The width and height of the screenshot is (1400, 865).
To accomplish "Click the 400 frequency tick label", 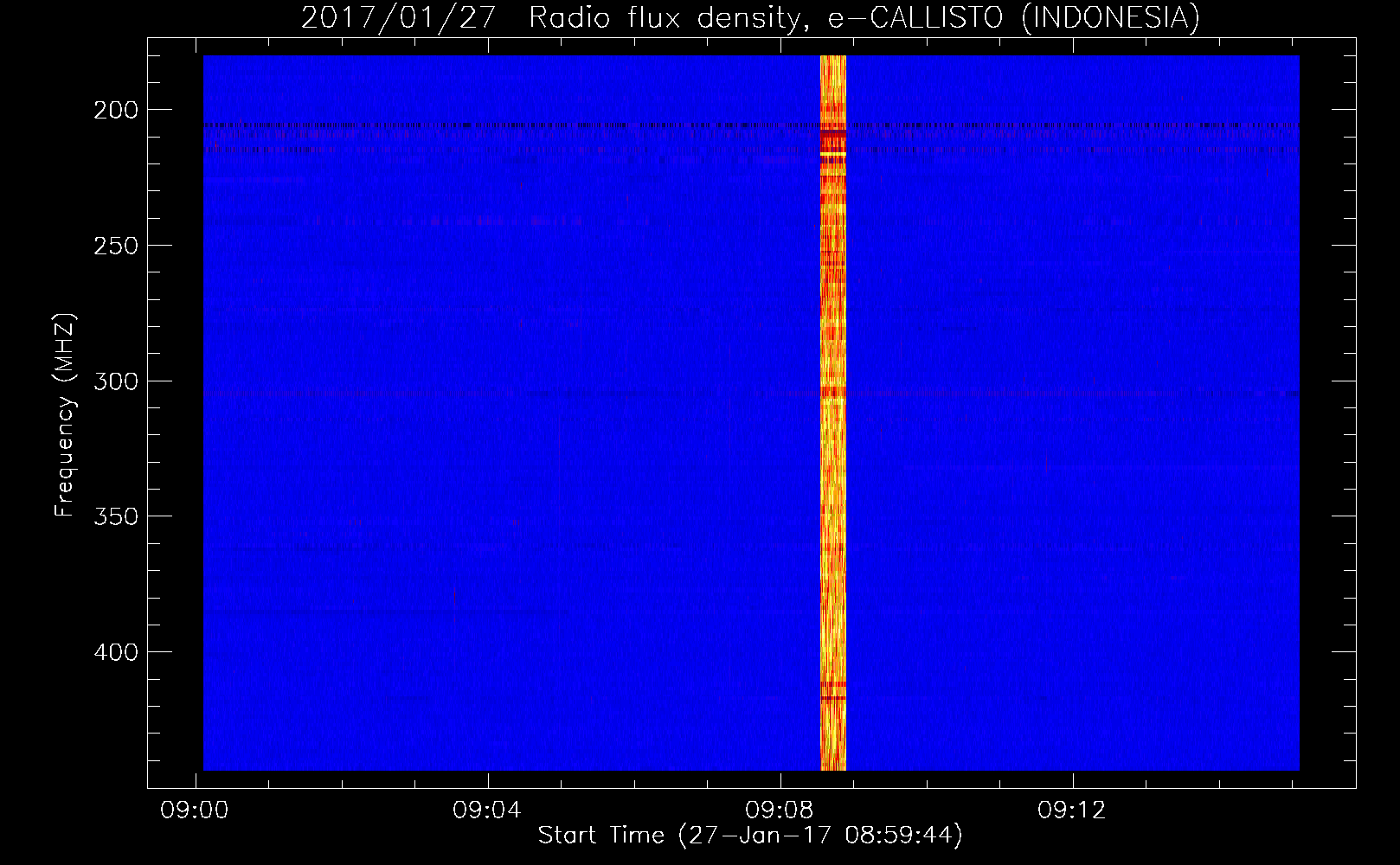I will click(115, 652).
